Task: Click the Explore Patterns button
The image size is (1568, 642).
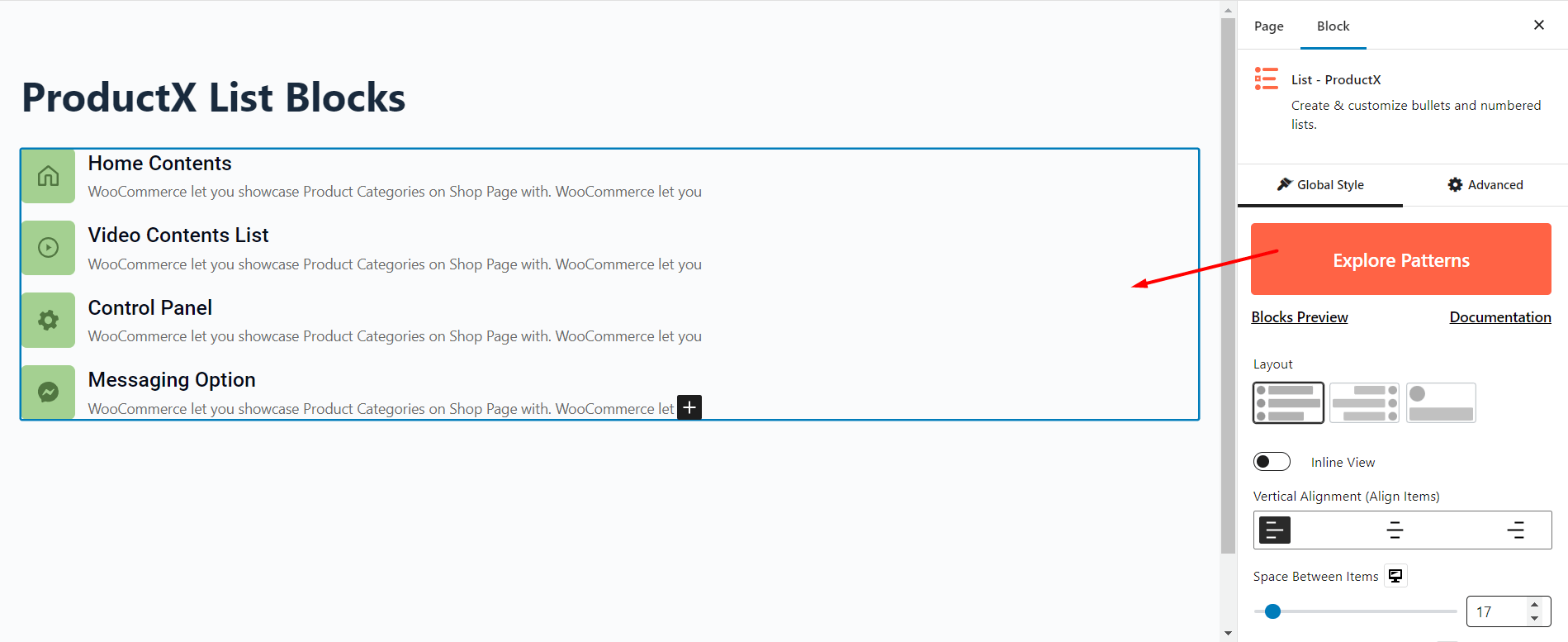Action: (1401, 259)
